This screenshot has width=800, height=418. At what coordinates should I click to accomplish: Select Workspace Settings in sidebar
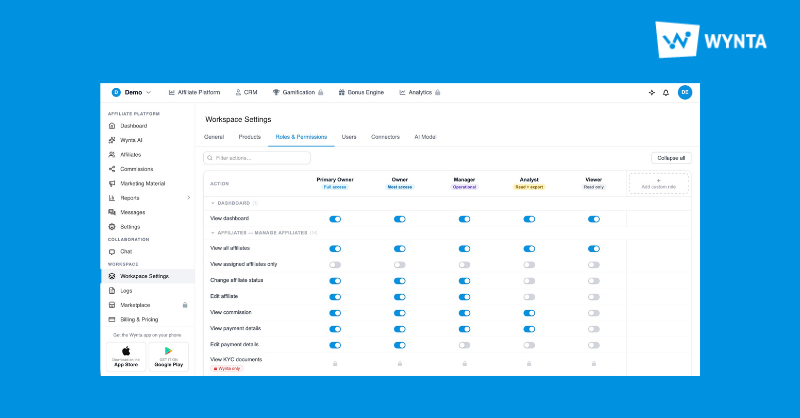point(147,276)
